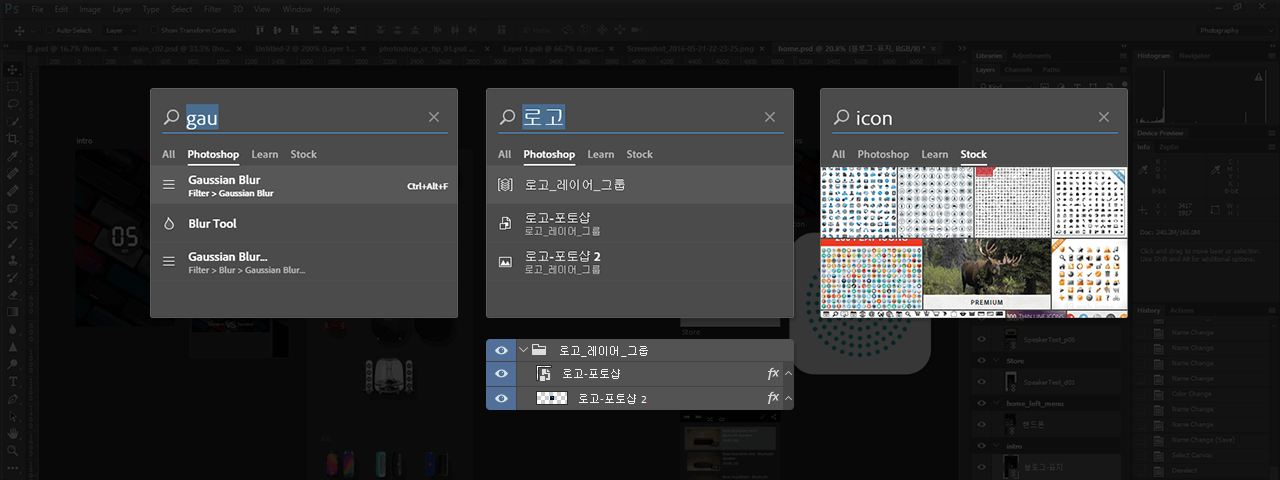This screenshot has width=1280, height=480.
Task: Choose the 로고-포토샵 2 search result
Action: tap(640, 262)
